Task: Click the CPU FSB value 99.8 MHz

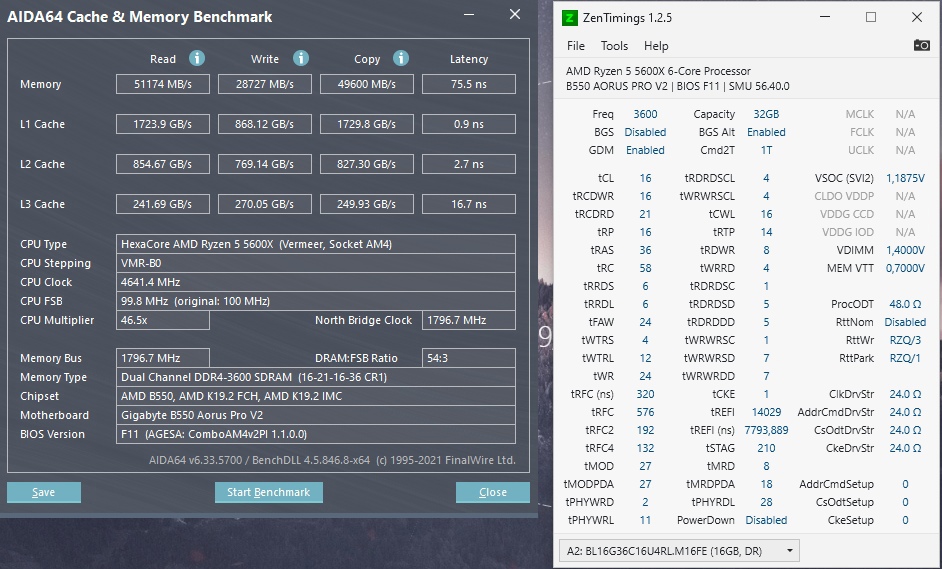Action: pyautogui.click(x=315, y=301)
